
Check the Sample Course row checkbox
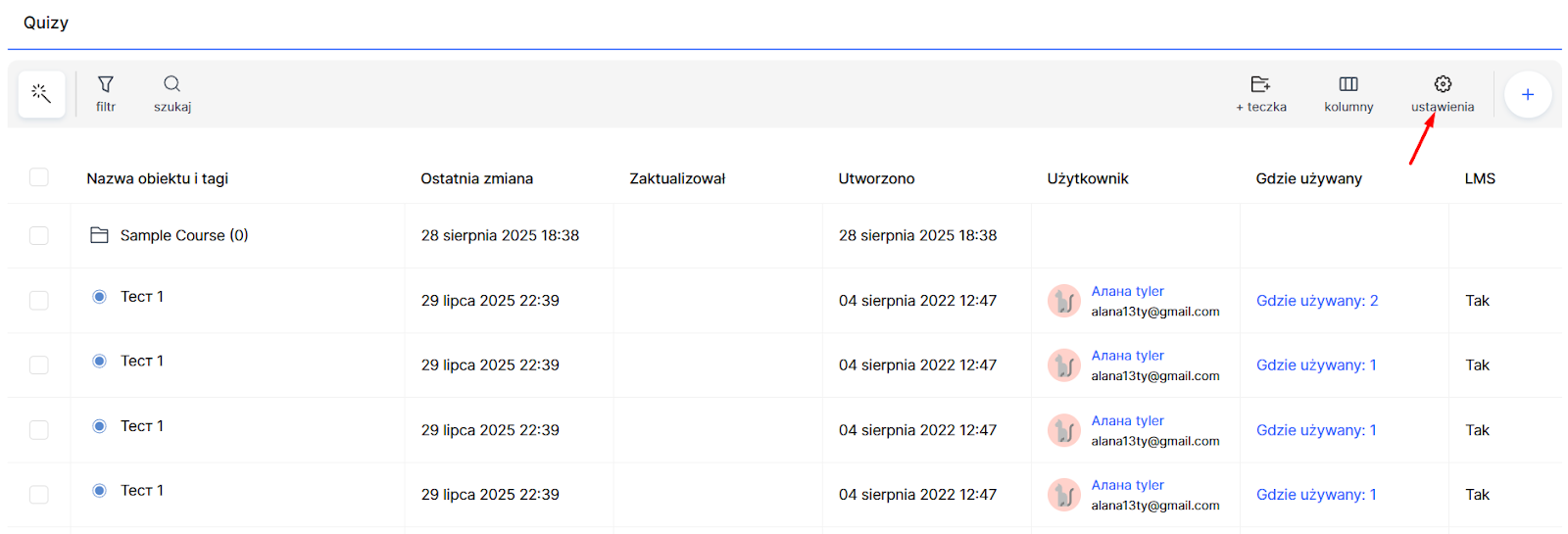click(39, 235)
